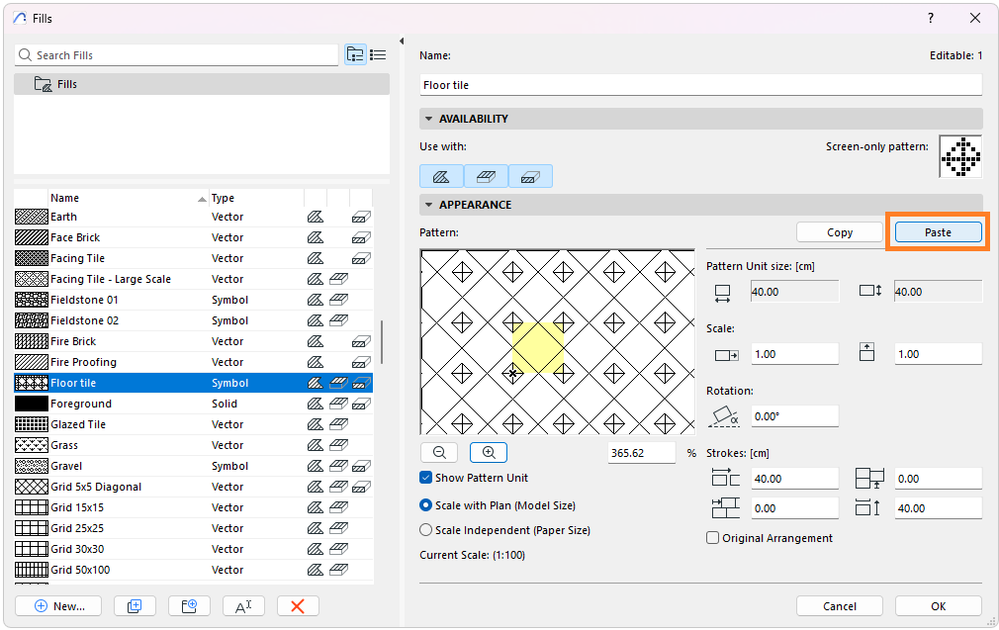The width and height of the screenshot is (999, 630).
Task: Click the rename fill icon button
Action: [243, 606]
